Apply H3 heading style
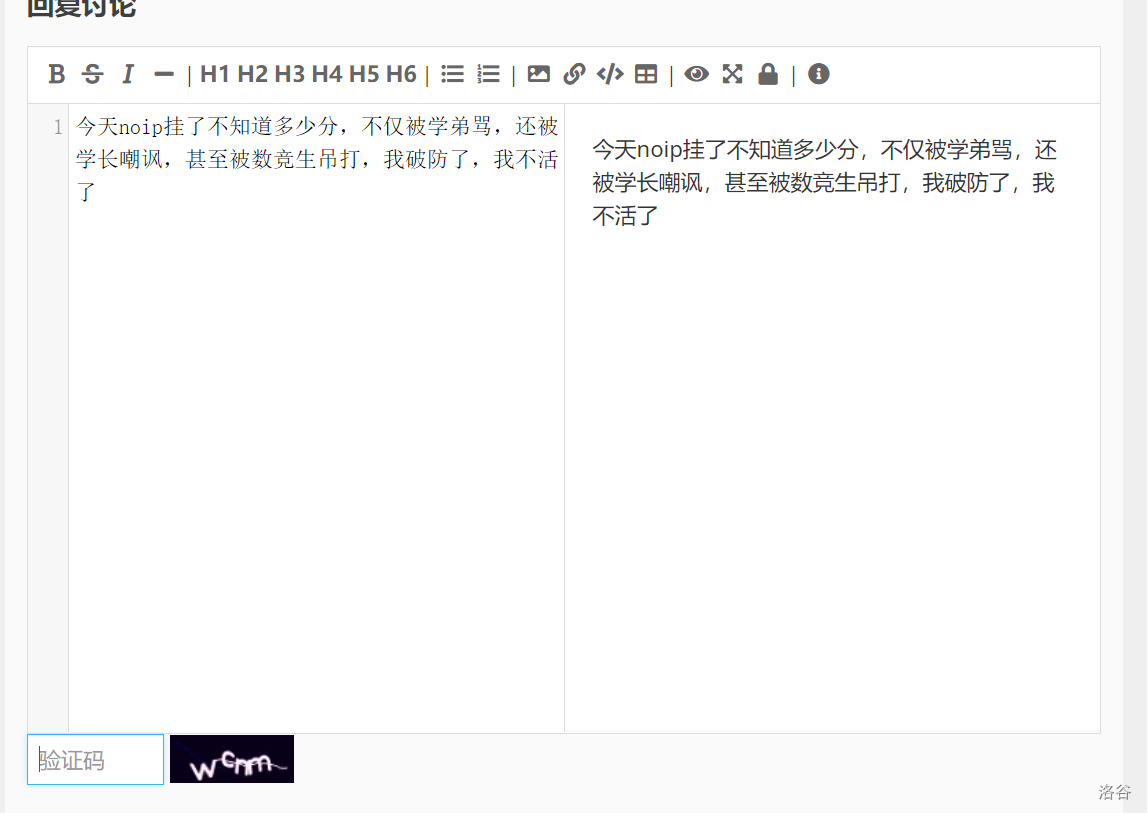The image size is (1148, 816). click(289, 74)
